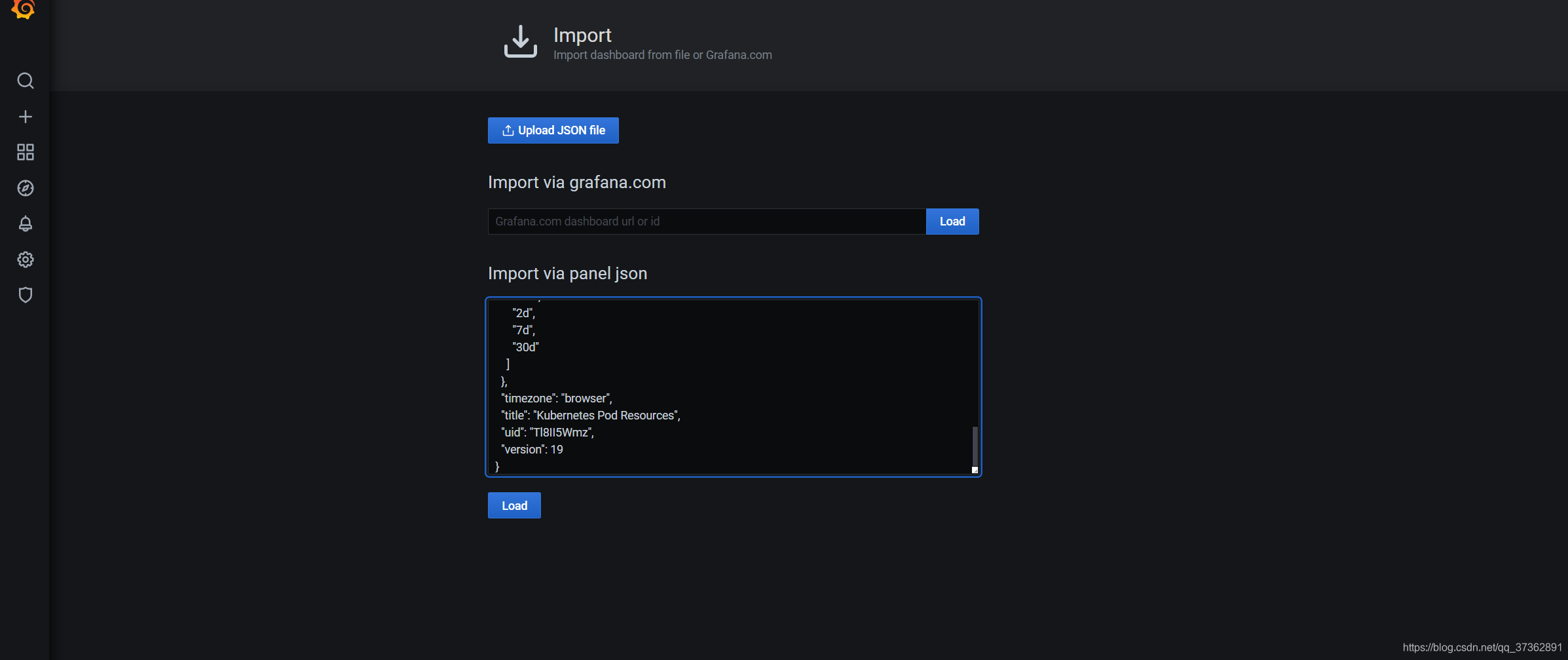Open the Configuration gear icon
The height and width of the screenshot is (660, 1568).
[x=26, y=260]
